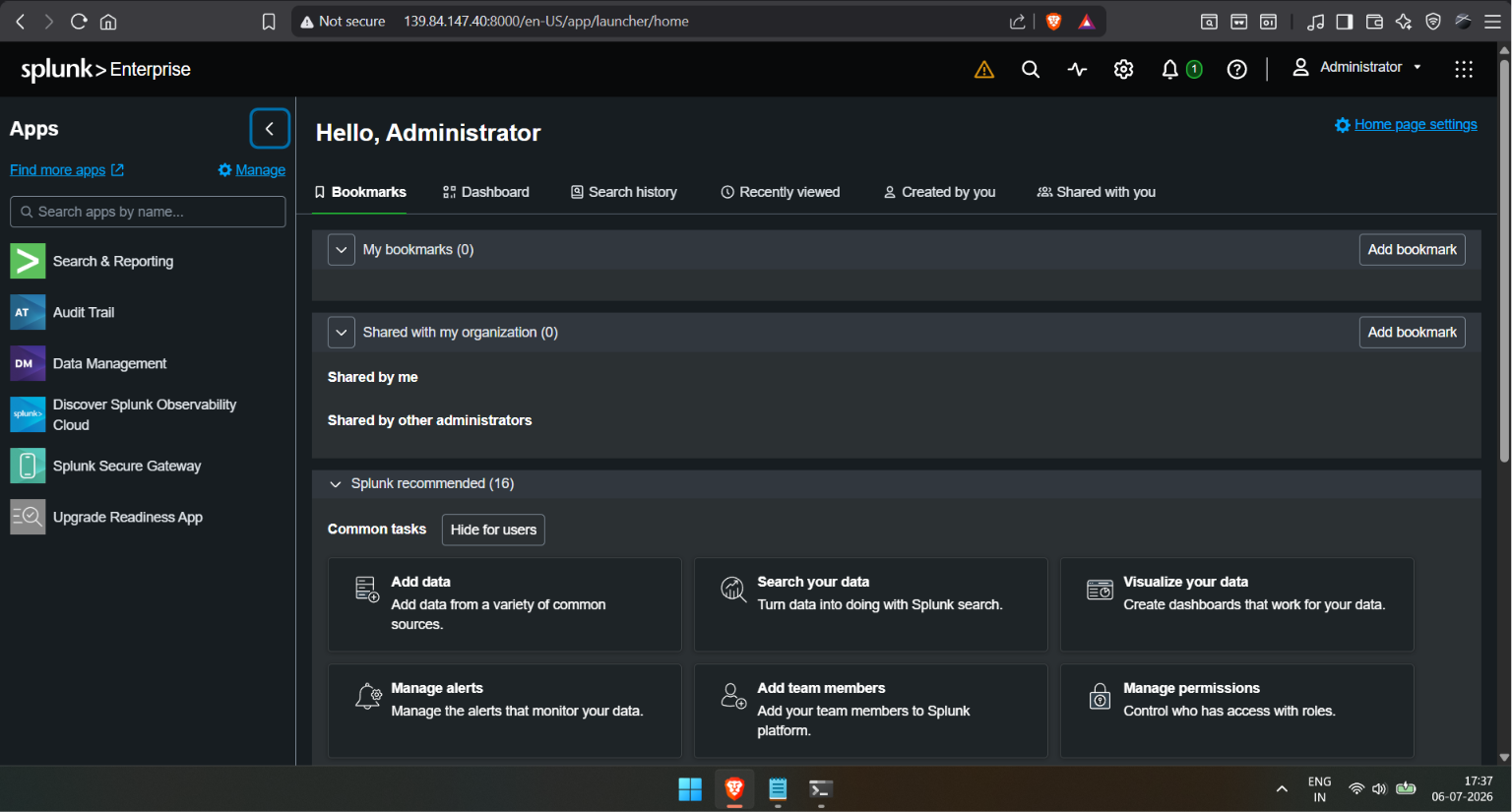Open the terminal icon in taskbar

pyautogui.click(x=821, y=789)
